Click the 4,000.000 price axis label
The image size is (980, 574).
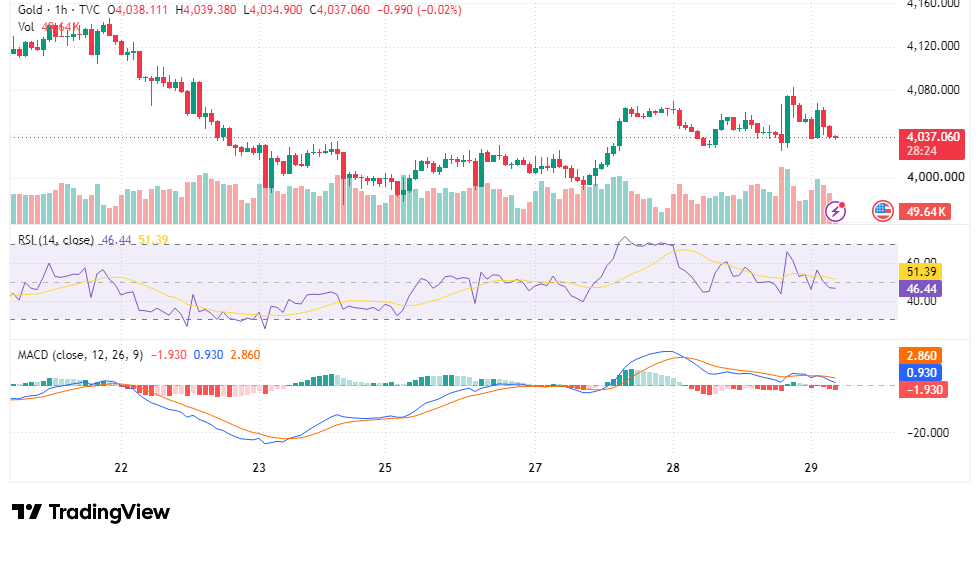point(936,177)
